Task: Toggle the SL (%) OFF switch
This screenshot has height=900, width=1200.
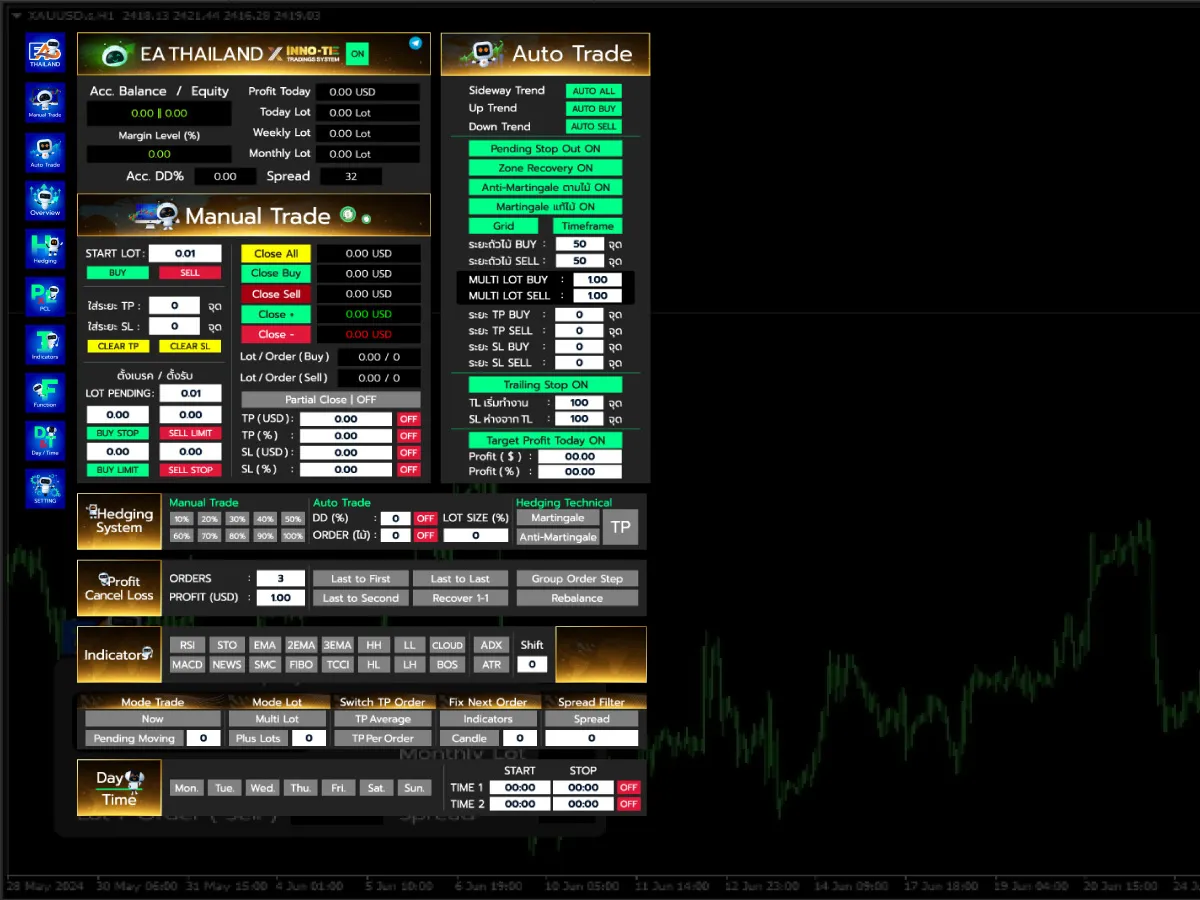Action: click(408, 469)
